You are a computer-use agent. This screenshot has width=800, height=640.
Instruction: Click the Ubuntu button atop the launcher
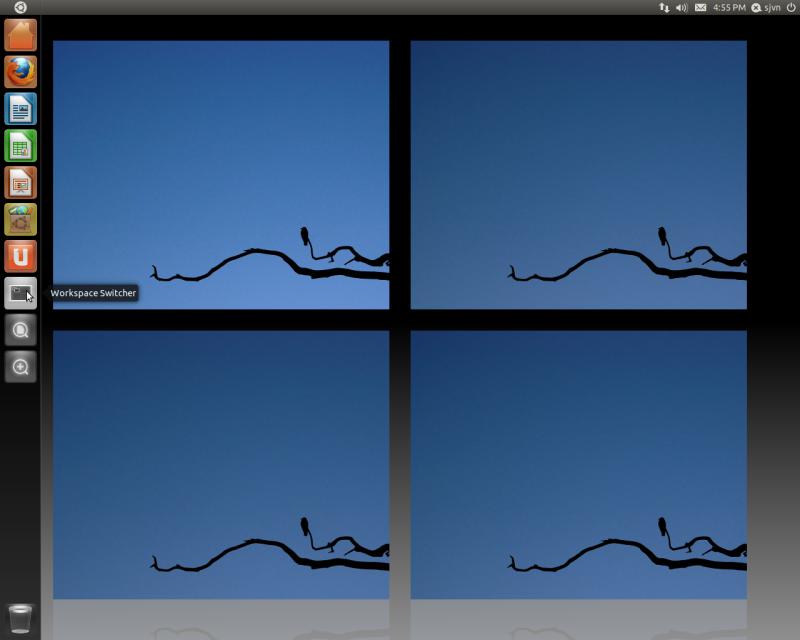coord(13,8)
